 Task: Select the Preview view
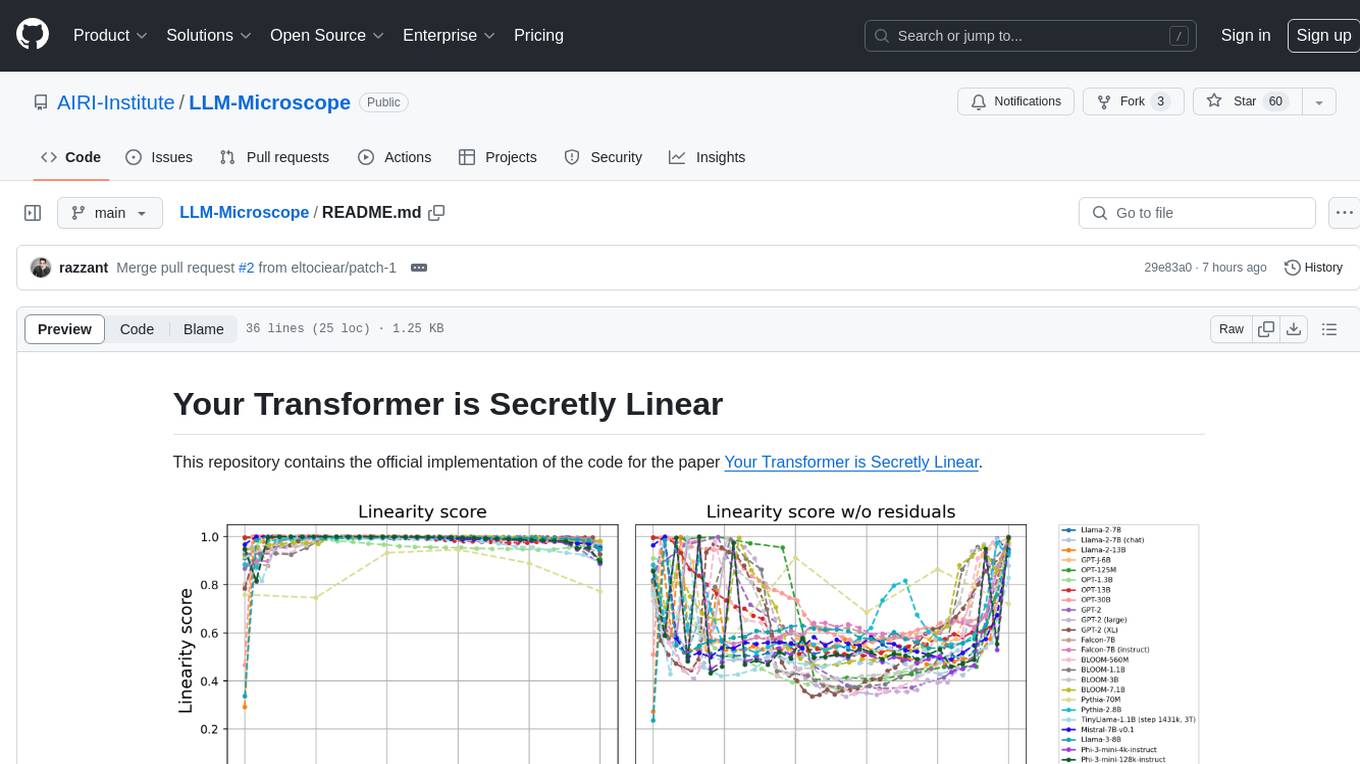coord(65,329)
